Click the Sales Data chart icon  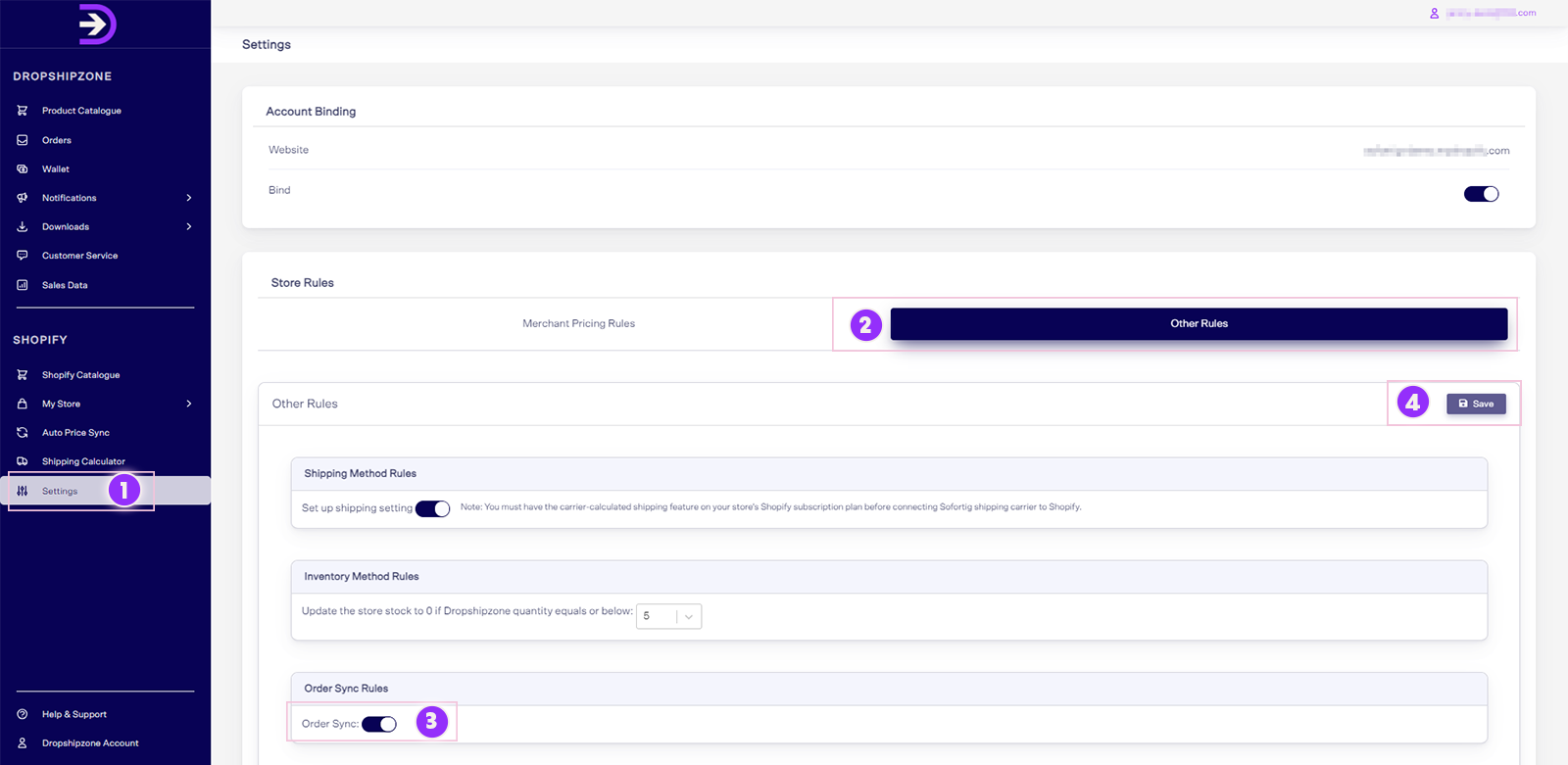23,285
